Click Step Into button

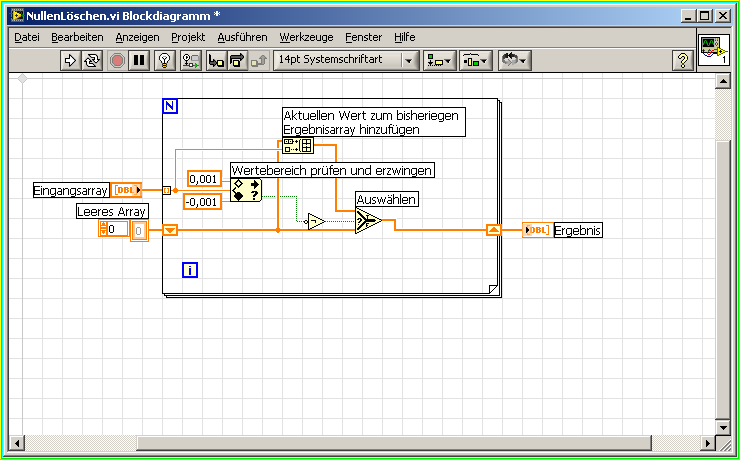coord(217,60)
